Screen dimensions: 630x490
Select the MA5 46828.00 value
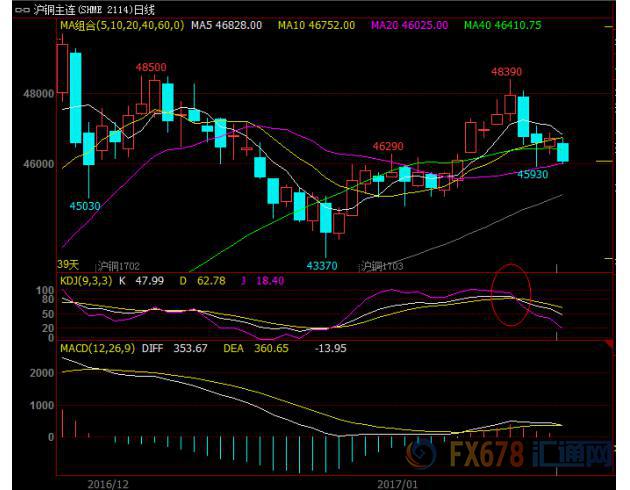[x=227, y=25]
